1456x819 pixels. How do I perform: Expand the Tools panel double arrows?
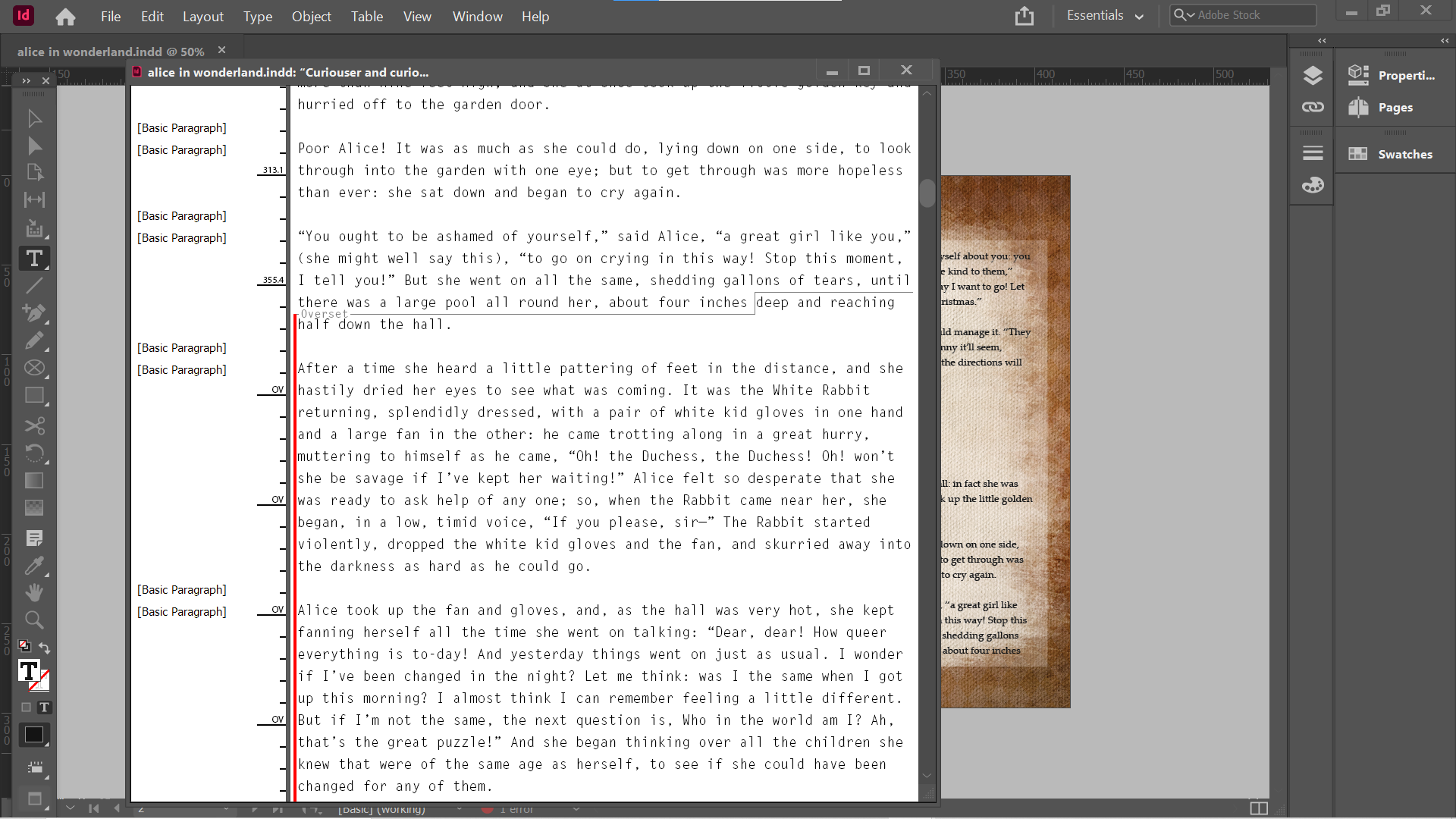(x=27, y=80)
